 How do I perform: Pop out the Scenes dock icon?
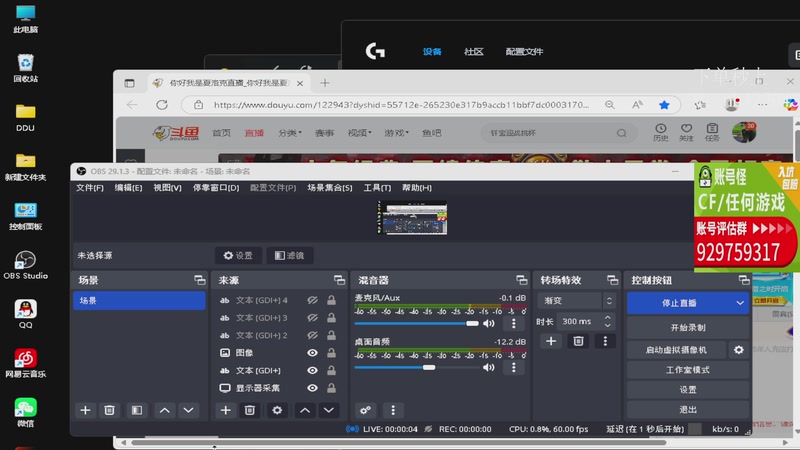(199, 280)
